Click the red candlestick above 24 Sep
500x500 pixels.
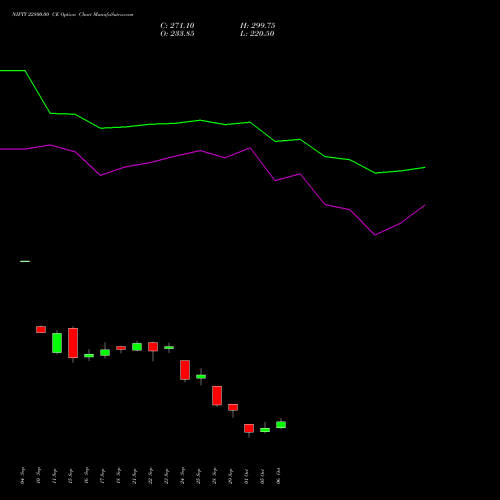[x=185, y=370]
